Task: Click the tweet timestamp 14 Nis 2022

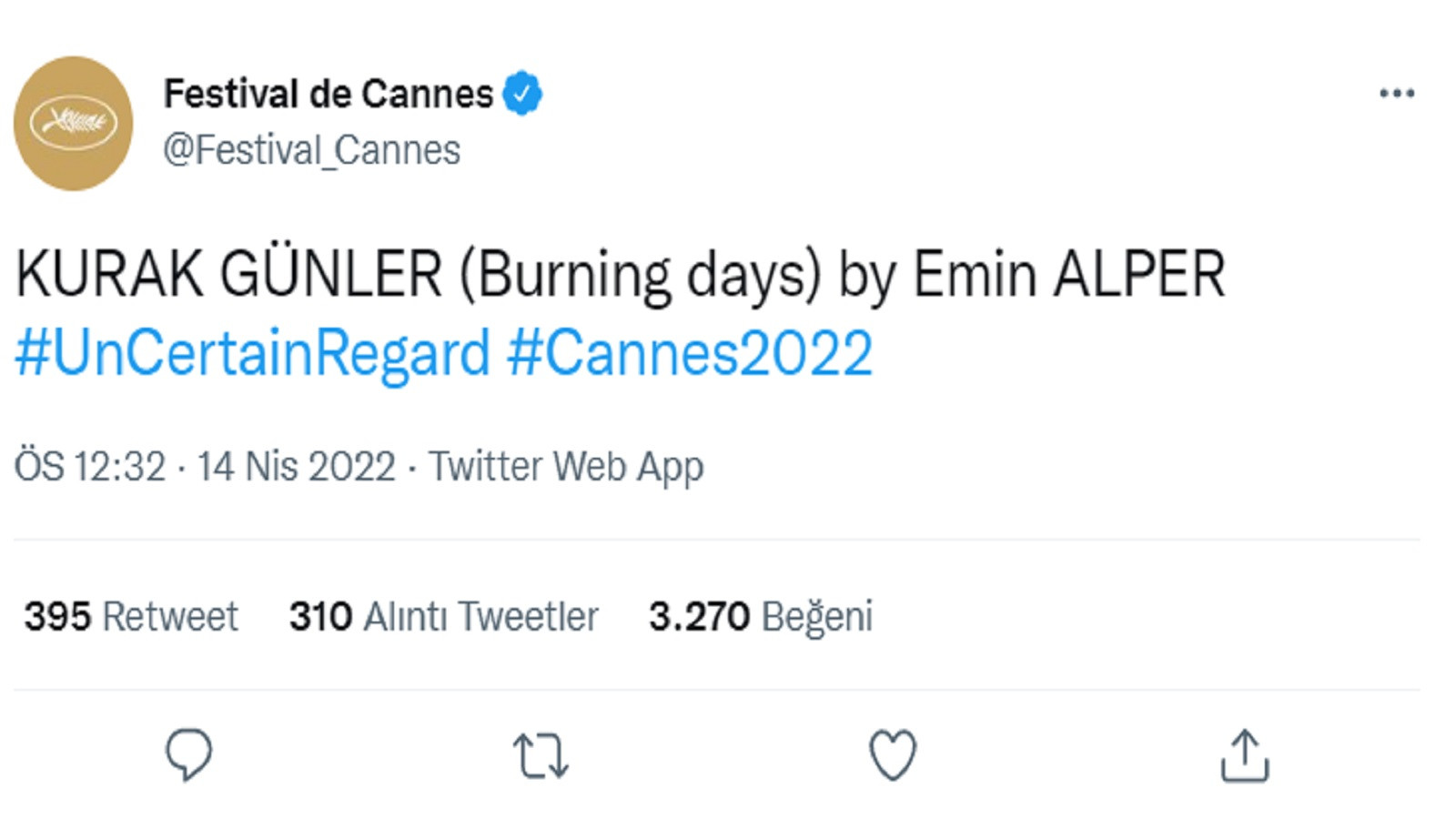Action: click(x=294, y=467)
